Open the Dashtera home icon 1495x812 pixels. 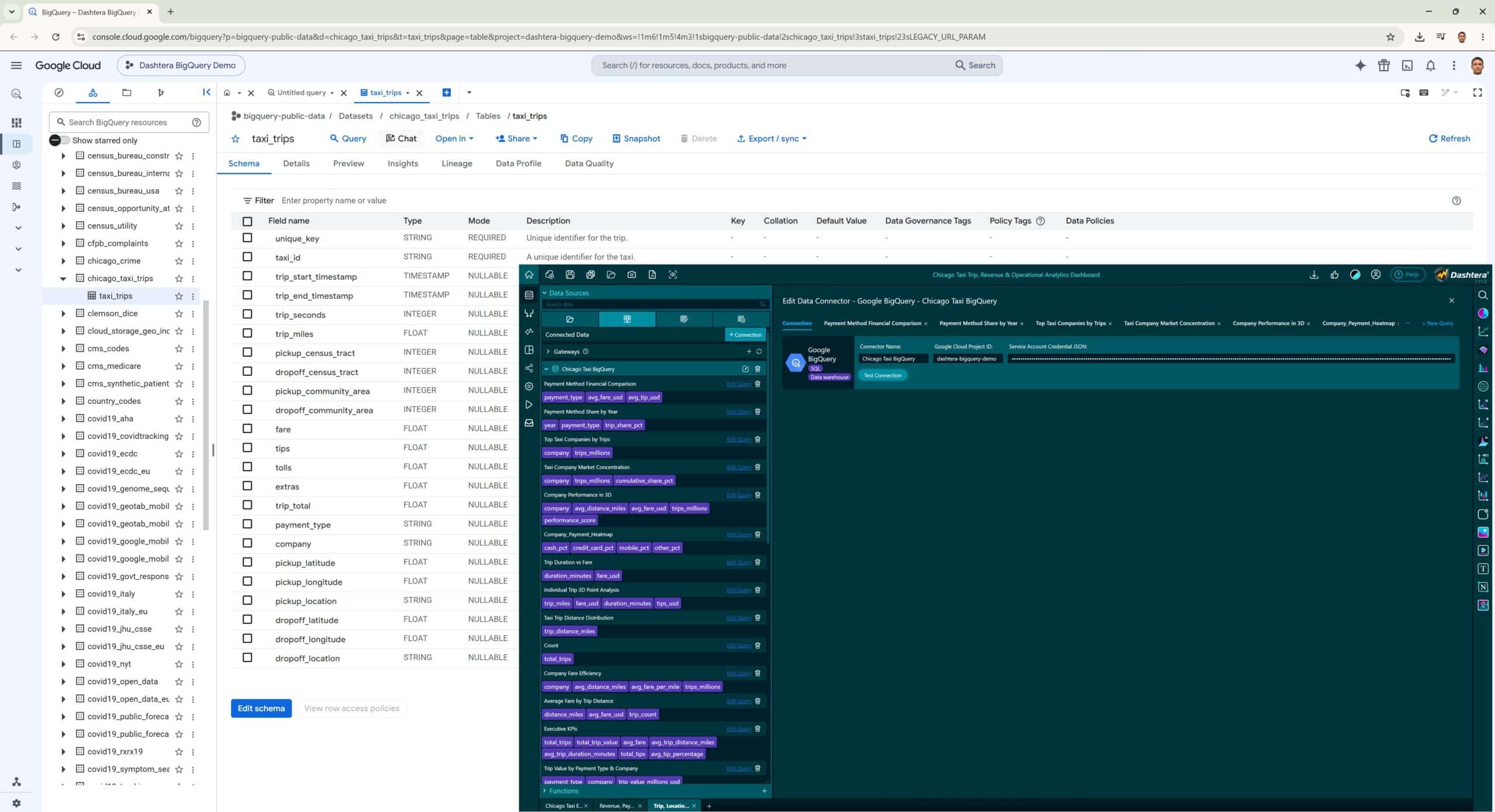[529, 275]
